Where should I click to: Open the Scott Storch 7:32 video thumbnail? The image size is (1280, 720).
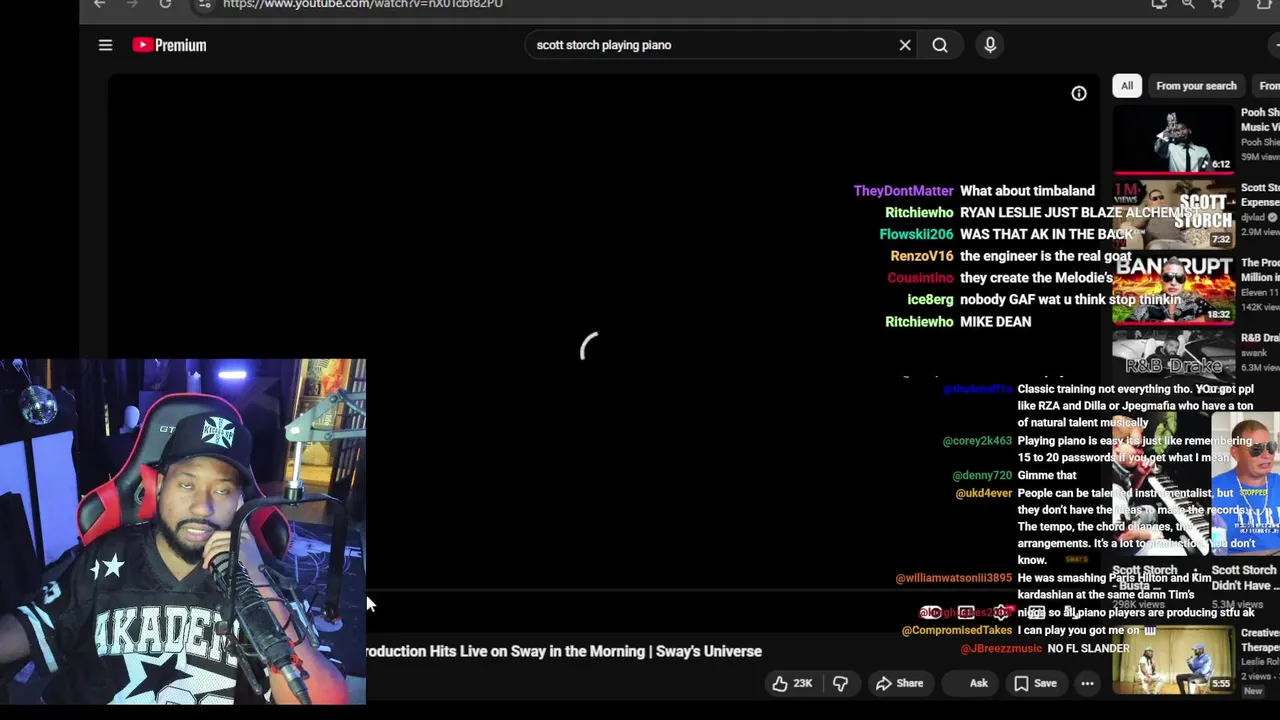click(1174, 216)
